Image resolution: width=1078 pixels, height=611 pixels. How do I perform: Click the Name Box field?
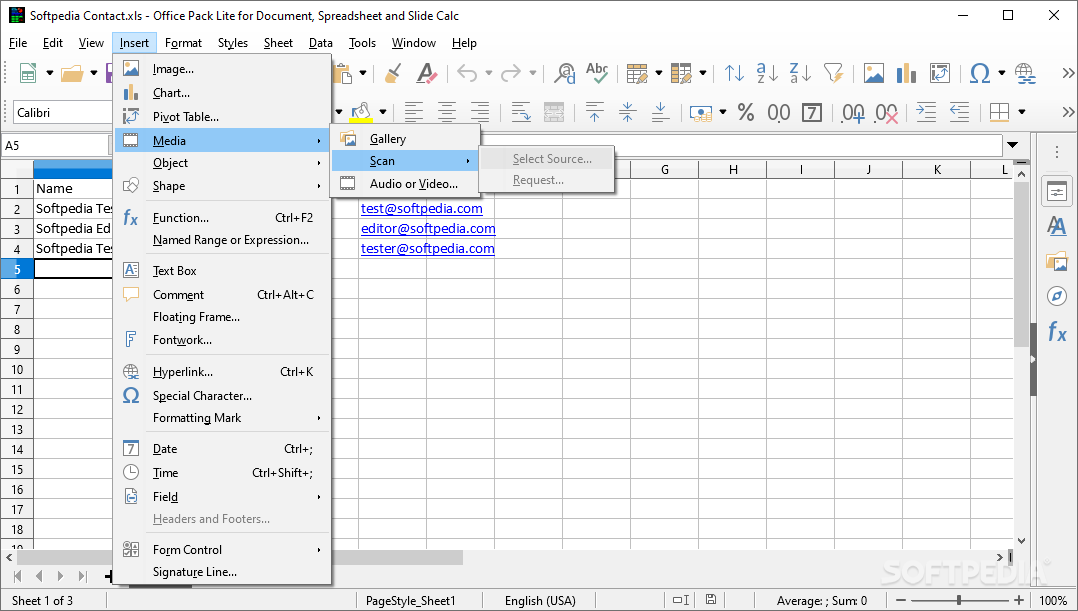(x=56, y=145)
